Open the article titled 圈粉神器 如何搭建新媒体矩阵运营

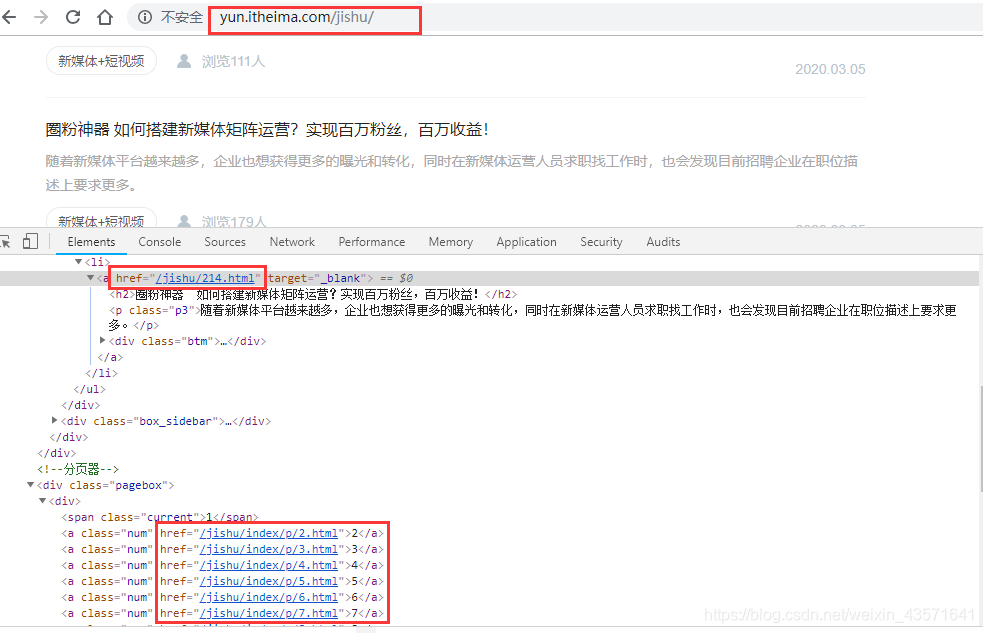pos(267,130)
